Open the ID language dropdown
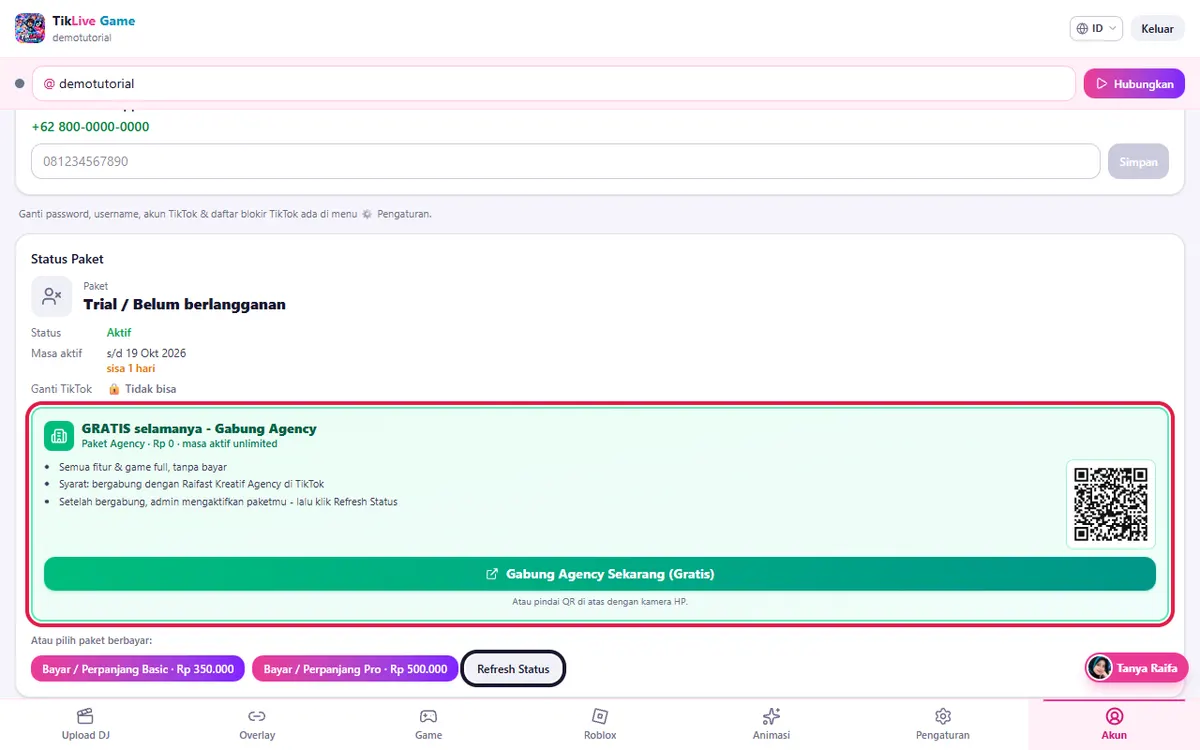Image resolution: width=1200 pixels, height=750 pixels. [1097, 29]
